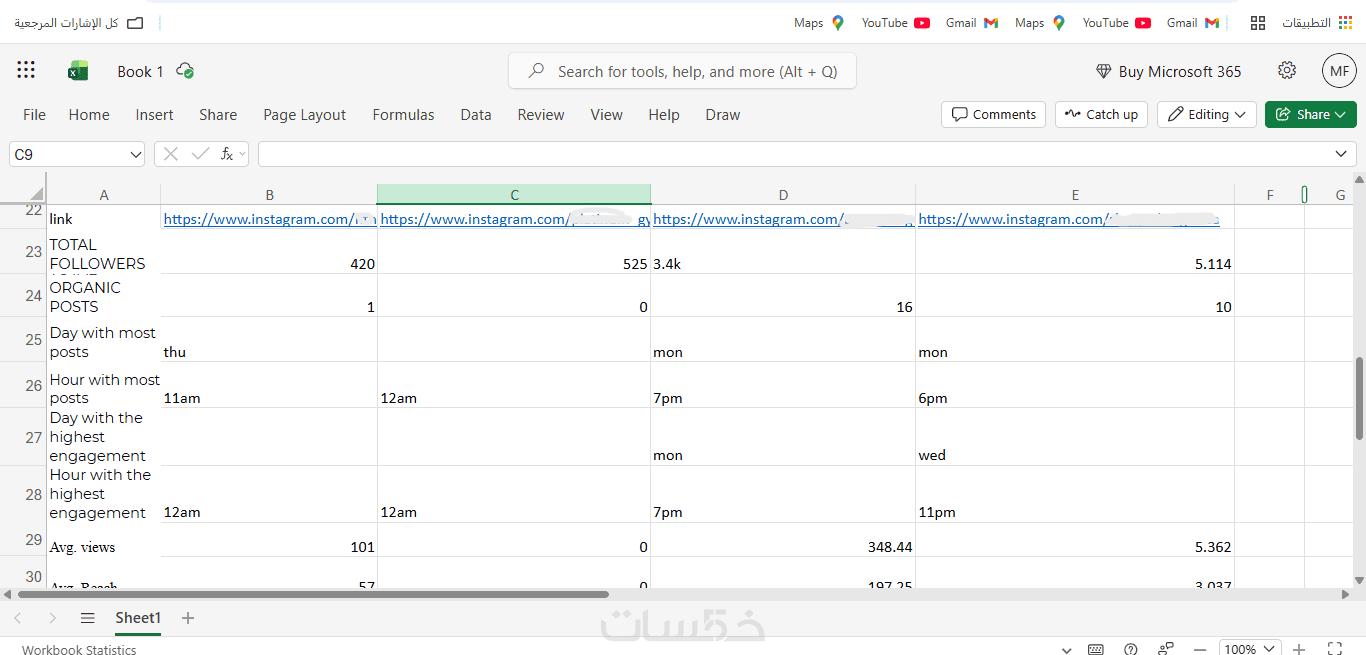Image resolution: width=1366 pixels, height=655 pixels.
Task: Select the 11pm cell
Action: 1075,495
